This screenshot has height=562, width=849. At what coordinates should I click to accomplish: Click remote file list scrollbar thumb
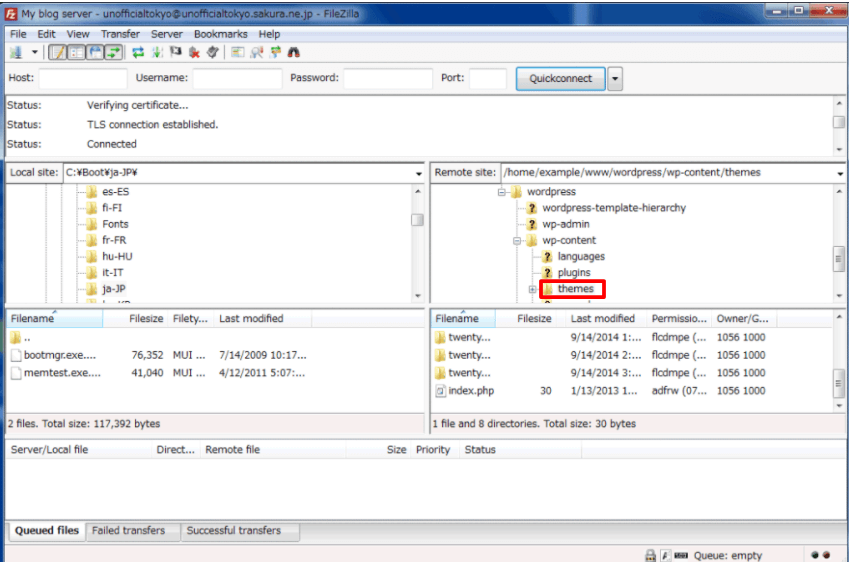838,383
